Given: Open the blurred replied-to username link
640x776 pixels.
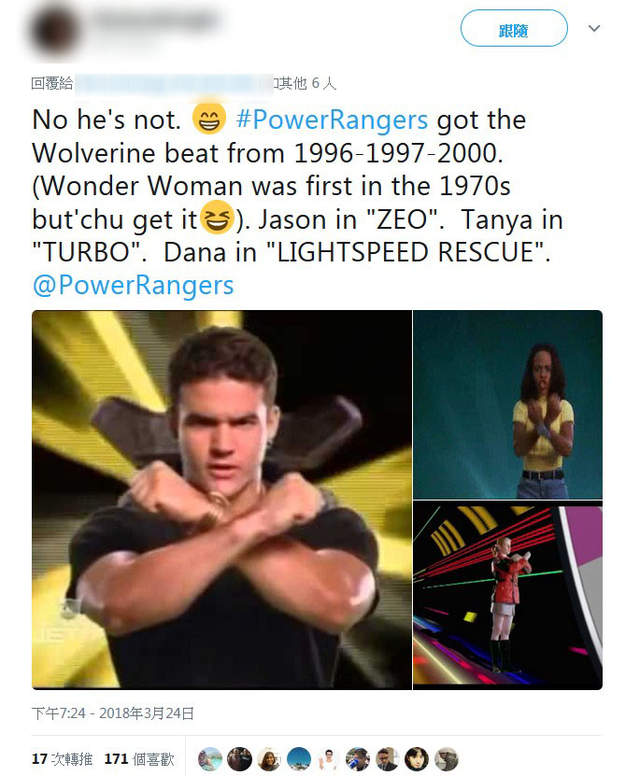Looking at the screenshot, I should coord(174,84).
